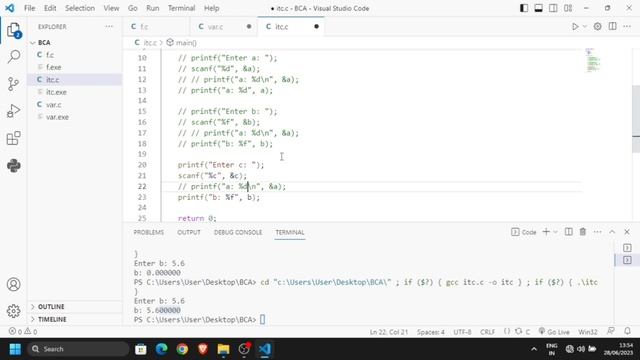
Task: Split the terminal
Action: (x=569, y=232)
